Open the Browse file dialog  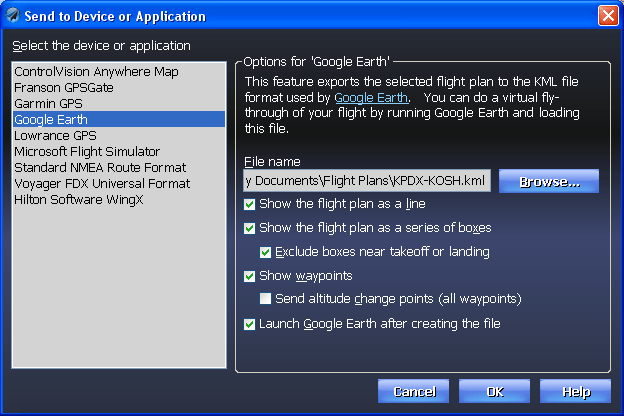549,181
